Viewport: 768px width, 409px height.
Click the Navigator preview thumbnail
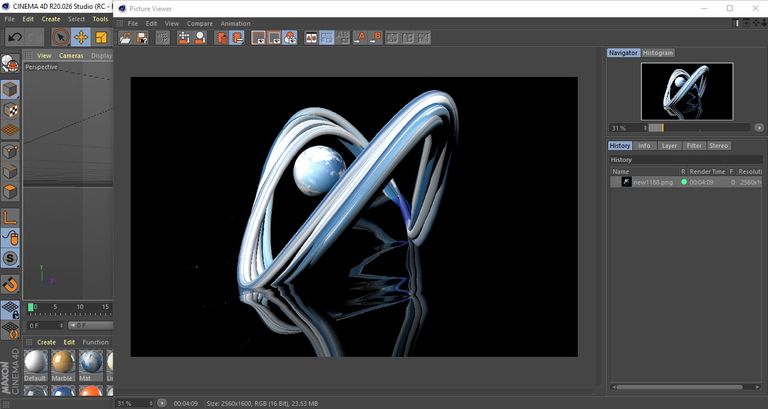687,91
